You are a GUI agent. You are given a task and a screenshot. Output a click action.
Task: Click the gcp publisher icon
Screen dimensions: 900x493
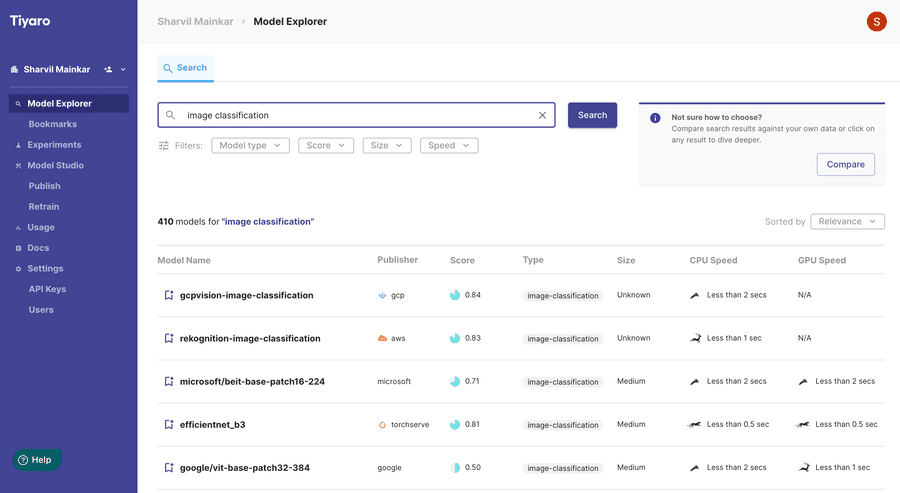(382, 295)
